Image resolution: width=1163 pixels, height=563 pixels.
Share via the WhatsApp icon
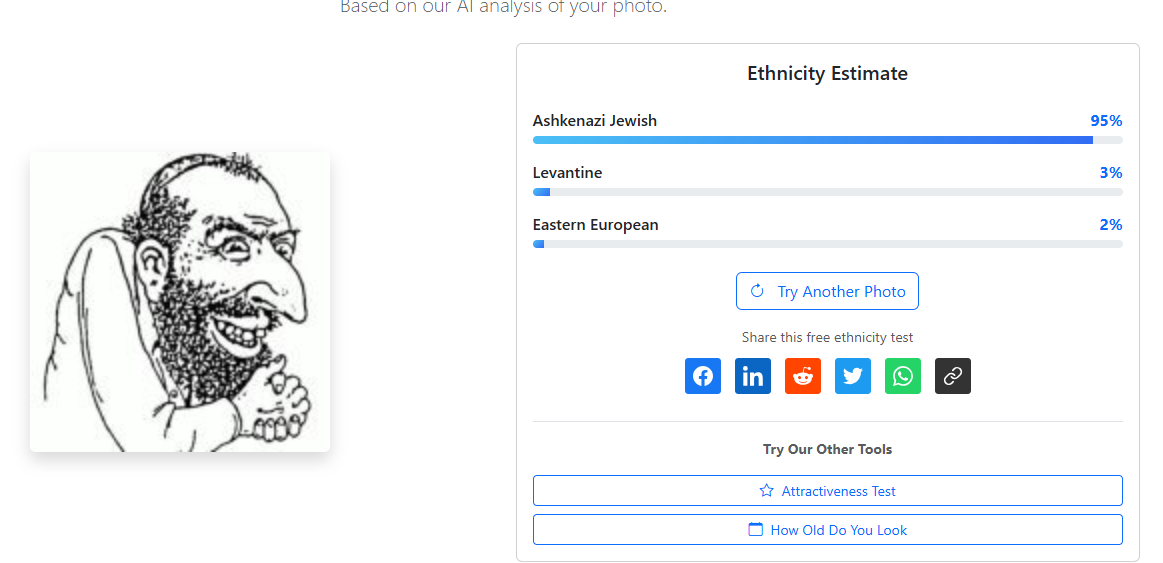(x=903, y=376)
